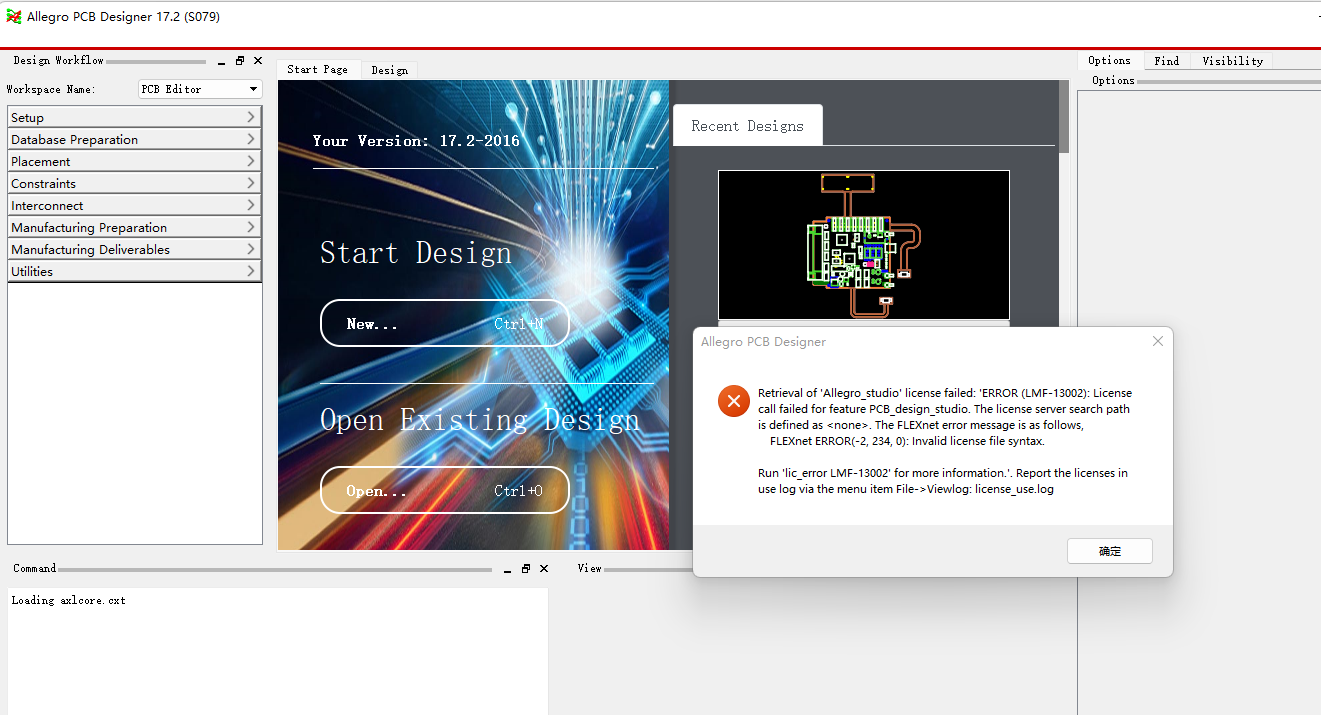Expand the Setup workflow section
The image size is (1321, 715).
tap(134, 118)
